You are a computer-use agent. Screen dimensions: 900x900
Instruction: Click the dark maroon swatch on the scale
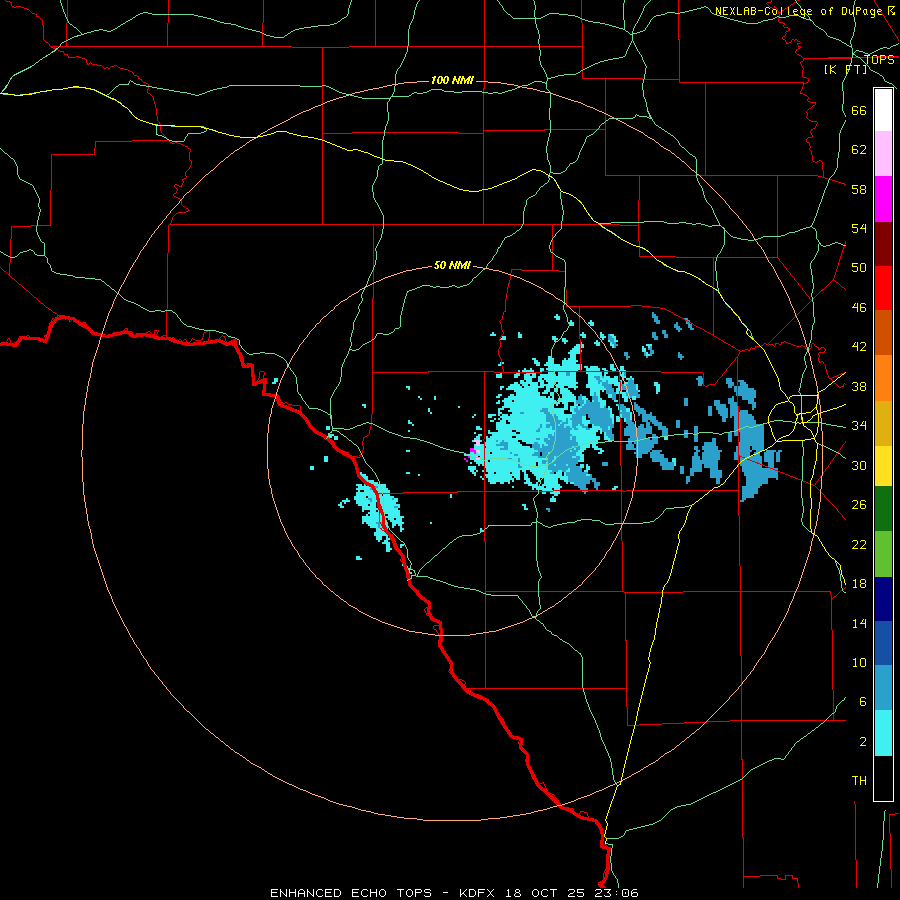883,244
